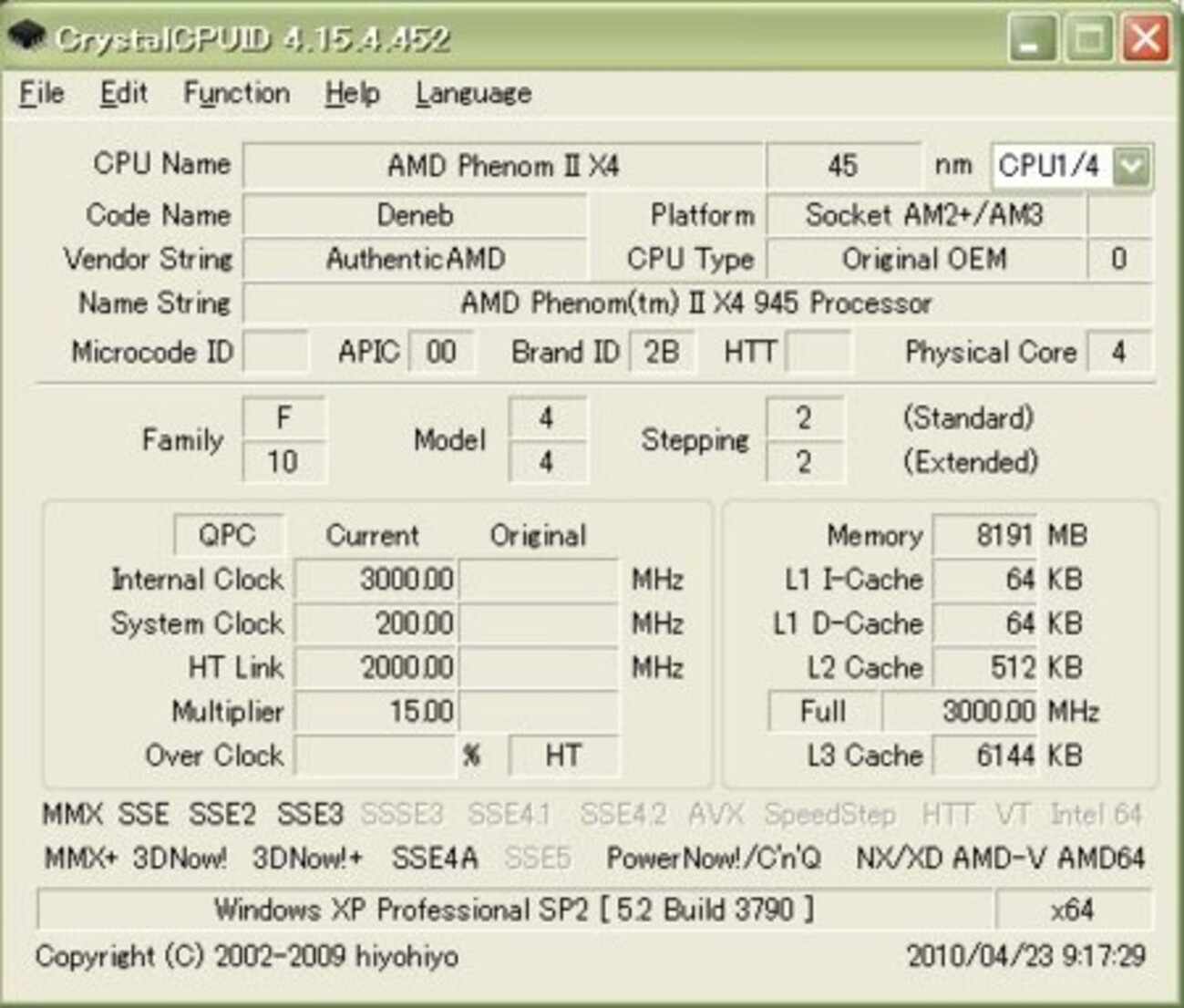Click the L3 Cache value 6144
The width and height of the screenshot is (1184, 1008).
click(x=985, y=755)
